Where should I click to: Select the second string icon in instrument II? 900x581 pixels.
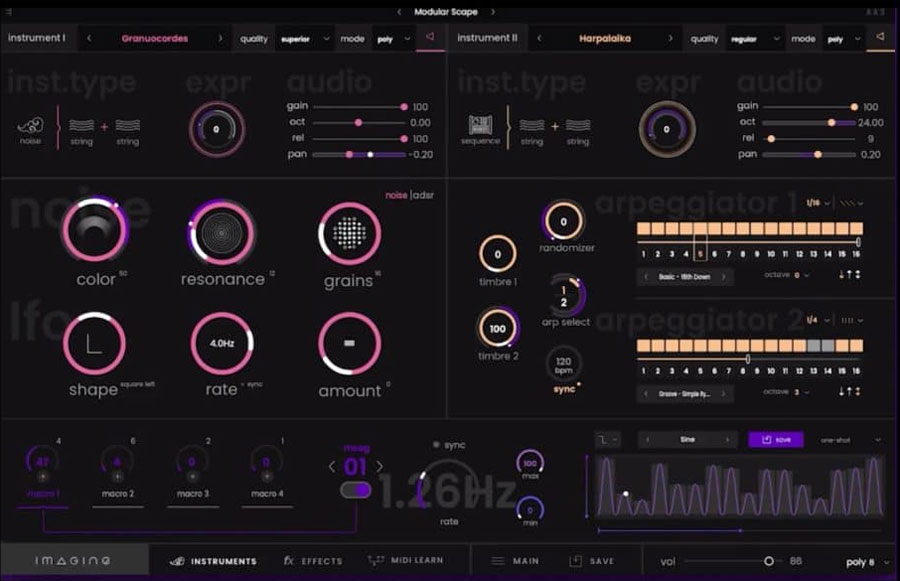tap(577, 125)
